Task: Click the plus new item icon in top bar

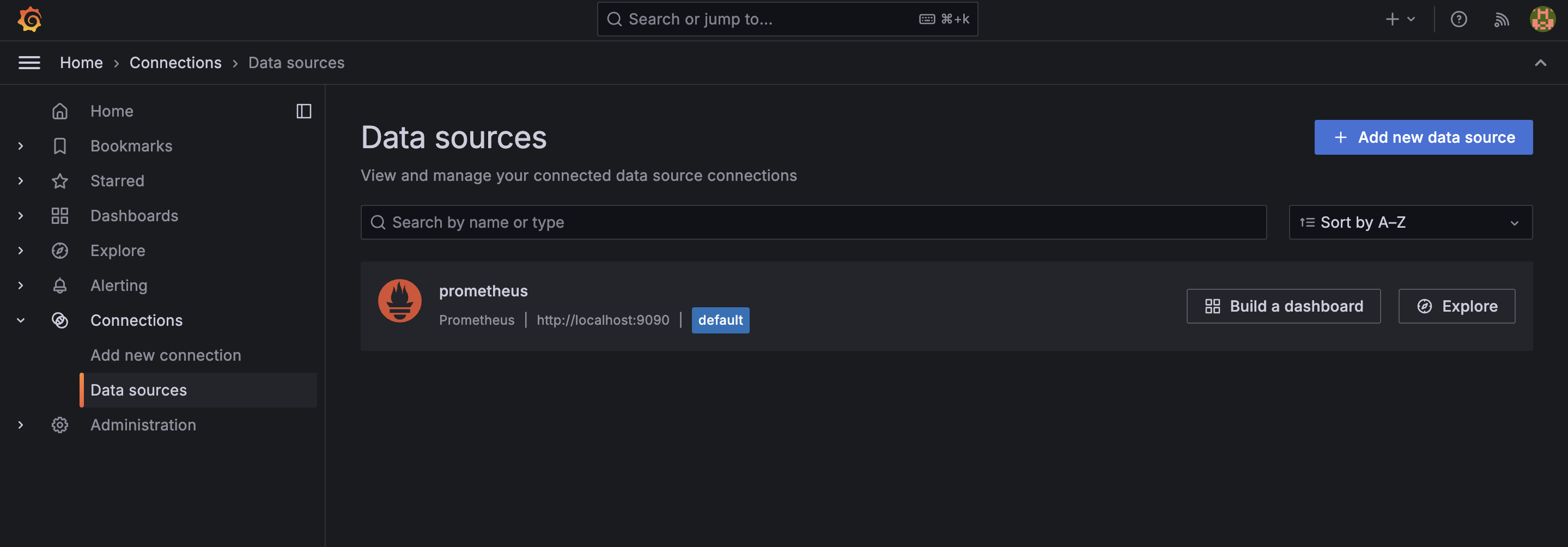Action: 1392,20
